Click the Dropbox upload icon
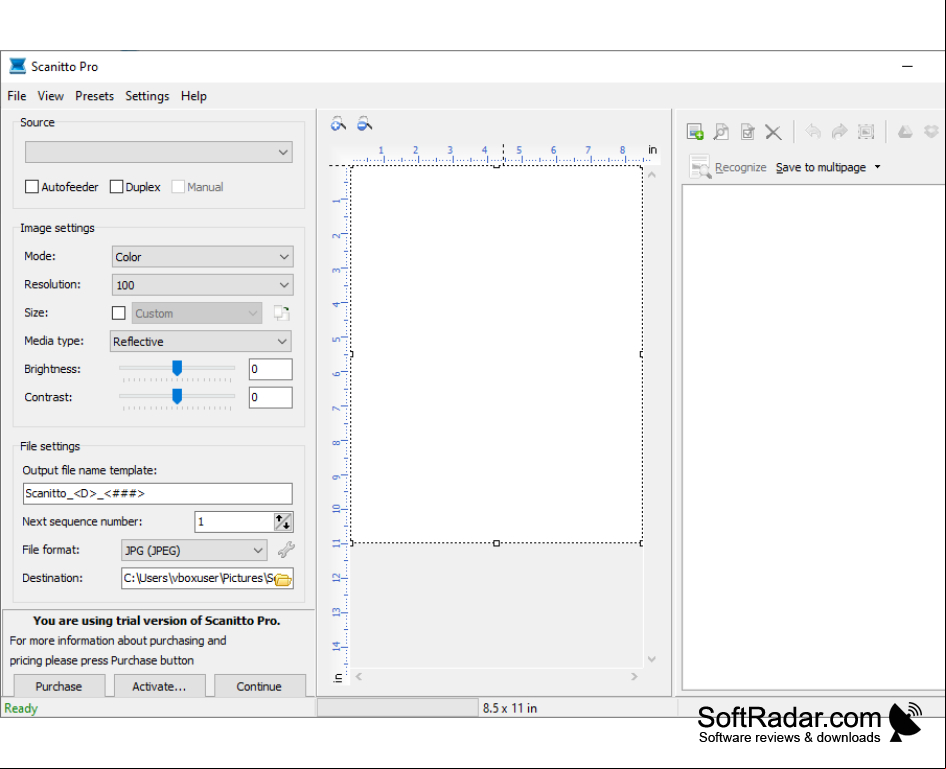 tap(932, 131)
